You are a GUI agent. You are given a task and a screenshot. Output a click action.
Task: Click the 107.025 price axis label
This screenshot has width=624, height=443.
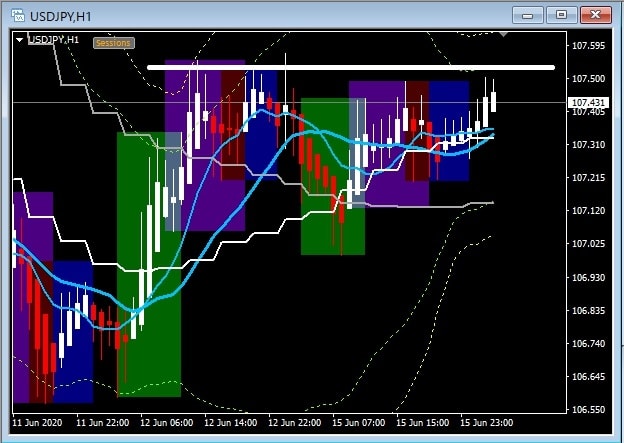click(587, 244)
